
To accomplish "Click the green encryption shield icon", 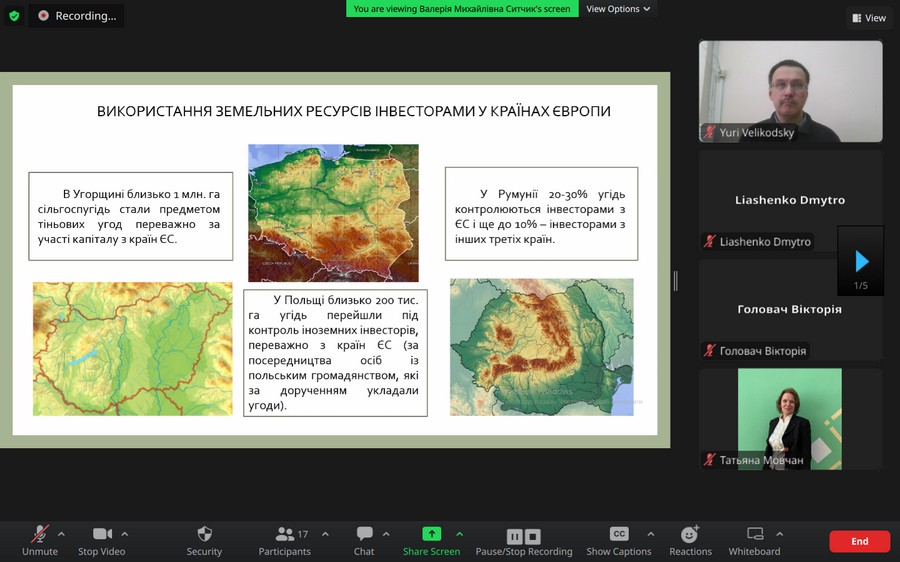I will click(14, 15).
